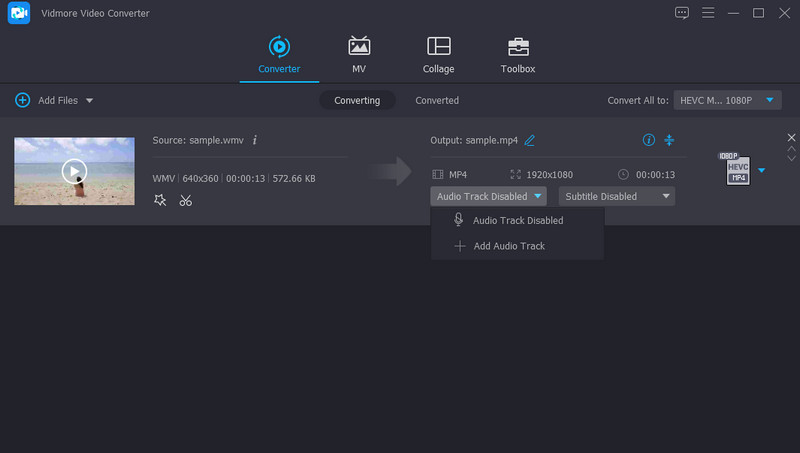Rename output file with pencil icon
The width and height of the screenshot is (800, 453).
[530, 140]
